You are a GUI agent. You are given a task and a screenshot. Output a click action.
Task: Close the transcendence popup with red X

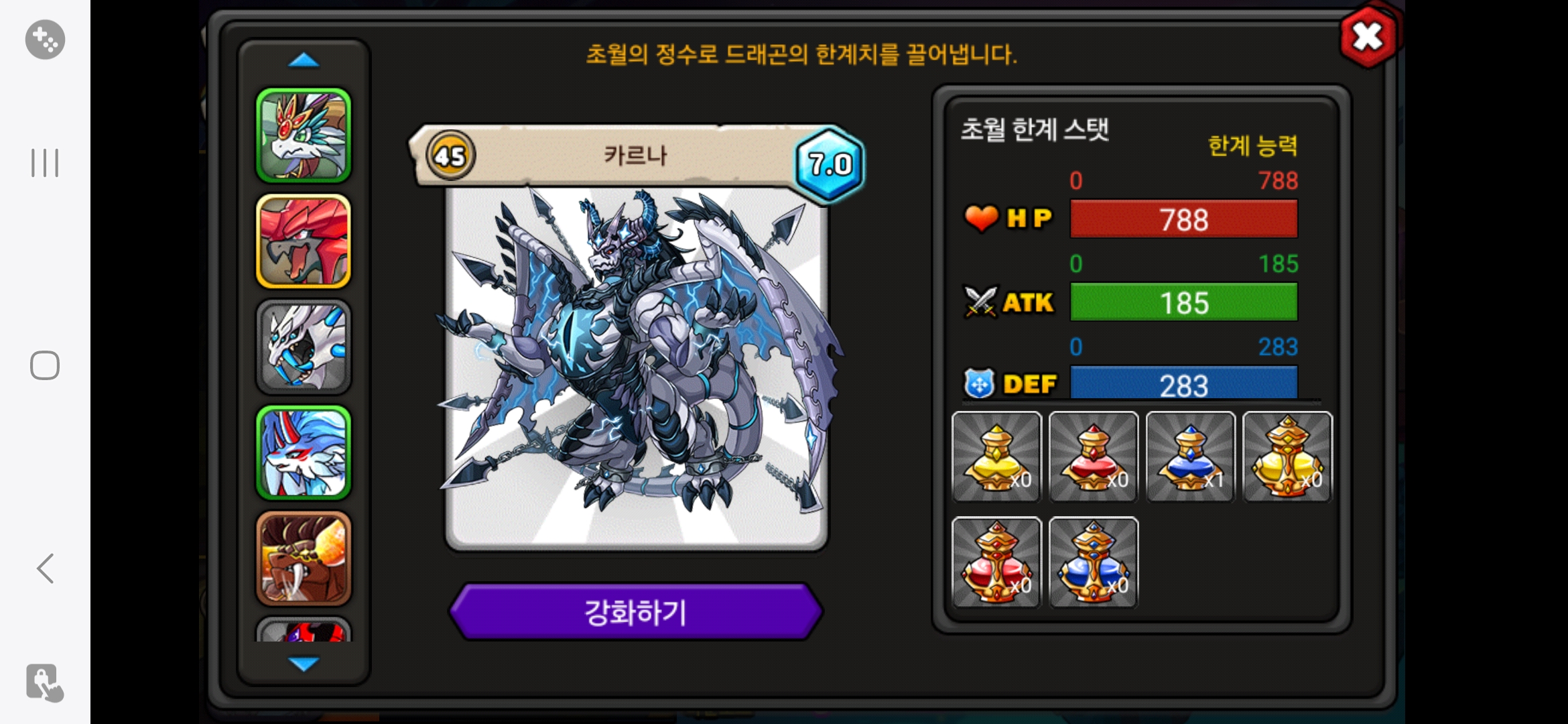pos(1368,36)
